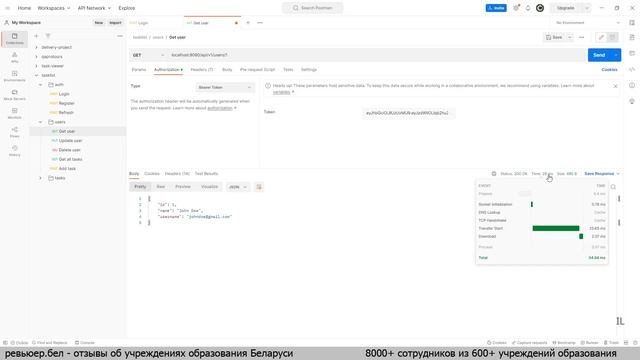This screenshot has width=640, height=360.
Task: Collapse the tasklist collection
Action: click(36, 76)
